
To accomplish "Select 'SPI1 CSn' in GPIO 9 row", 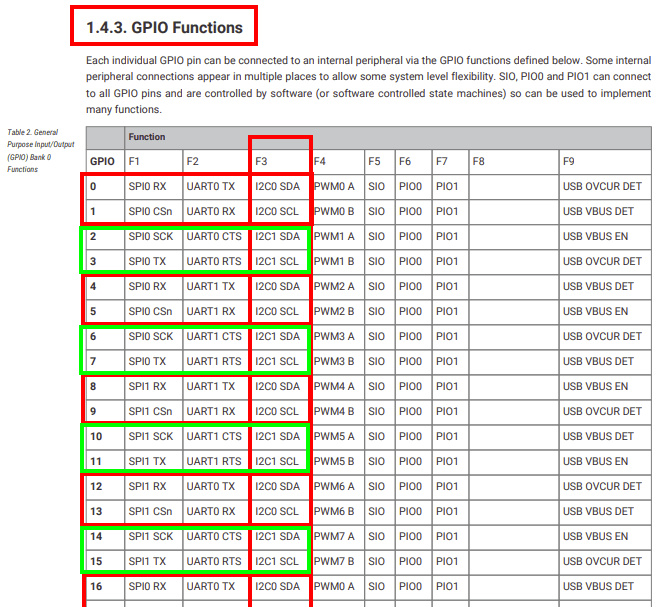I will (150, 411).
